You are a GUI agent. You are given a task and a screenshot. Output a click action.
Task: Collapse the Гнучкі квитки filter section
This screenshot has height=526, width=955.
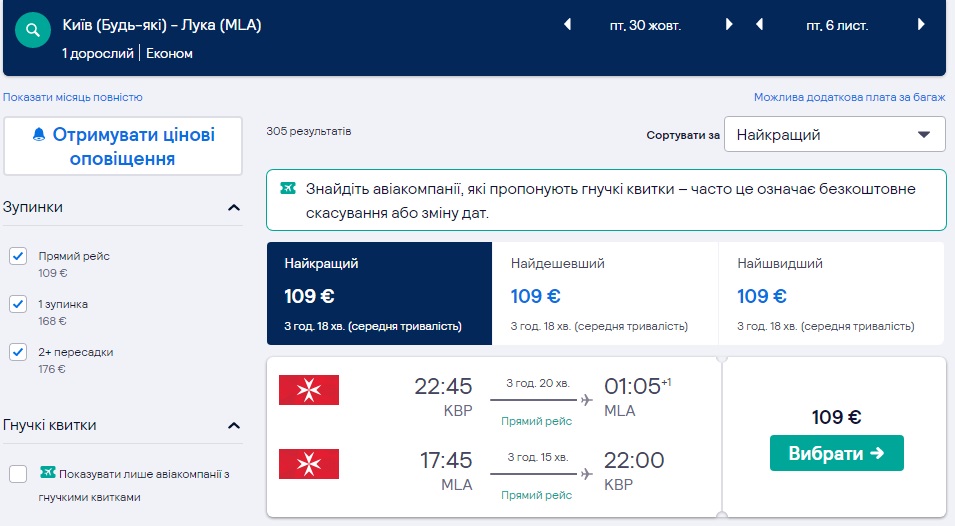234,426
